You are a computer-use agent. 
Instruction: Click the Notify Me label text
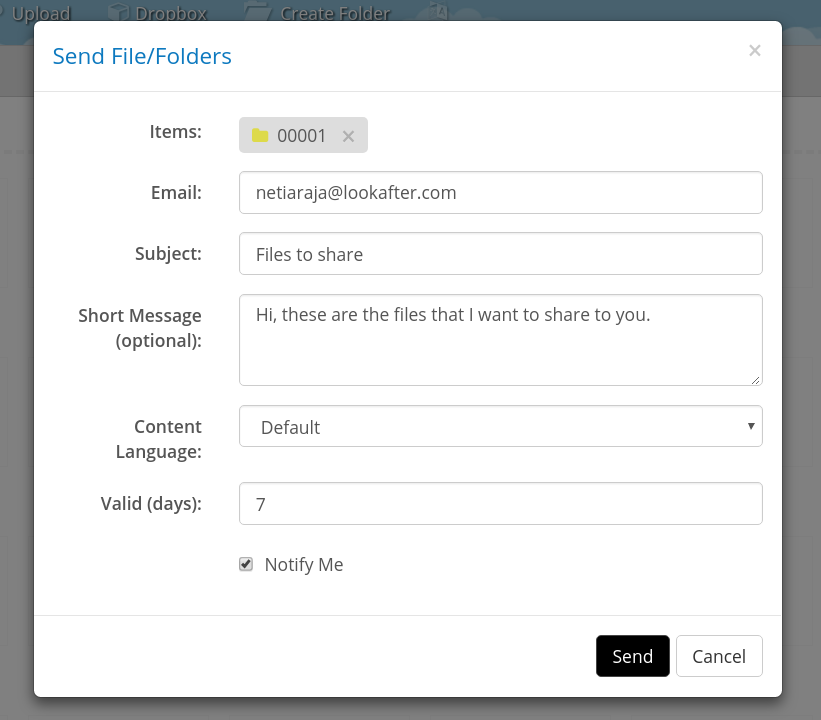coord(303,565)
